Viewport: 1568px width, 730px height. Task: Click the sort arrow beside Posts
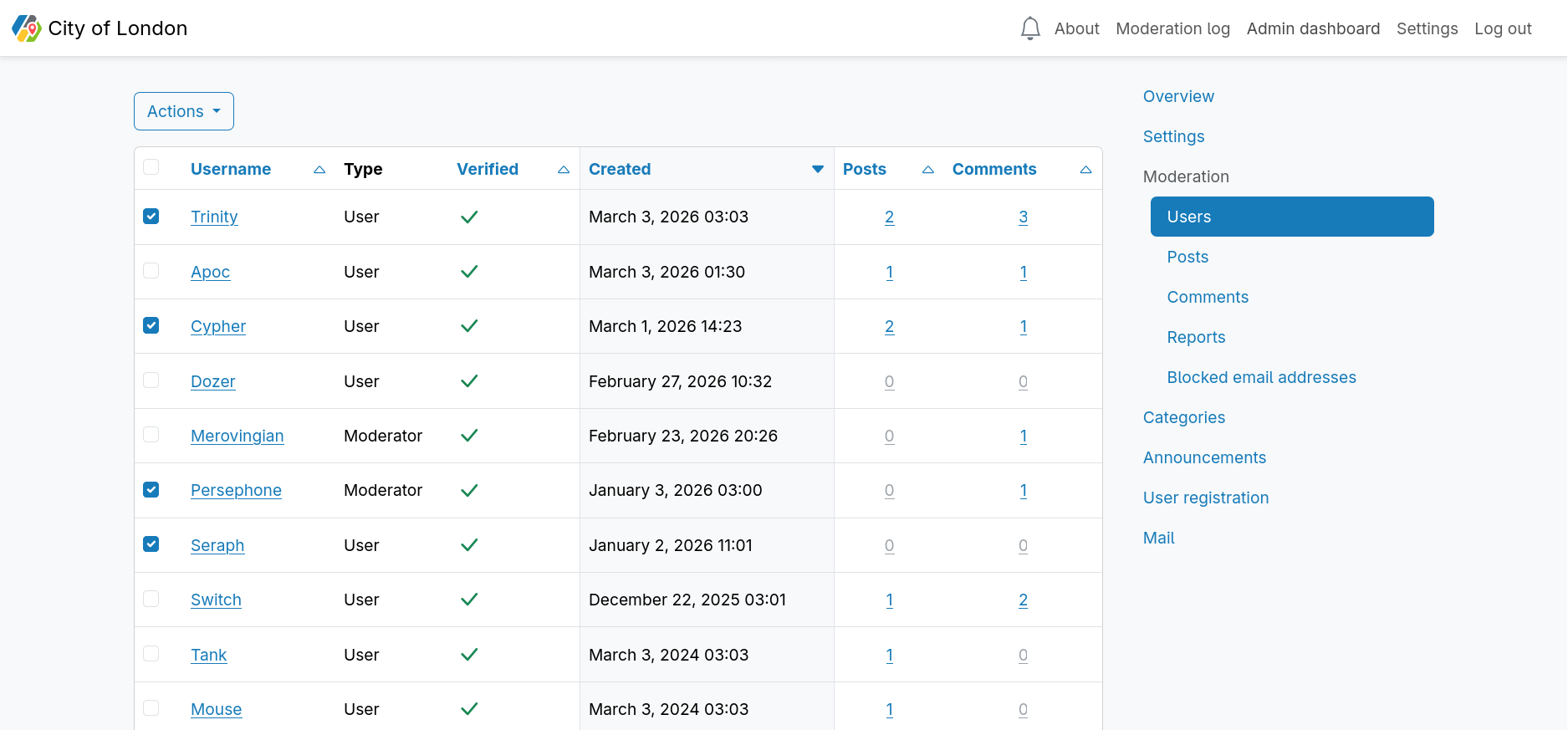tap(927, 170)
